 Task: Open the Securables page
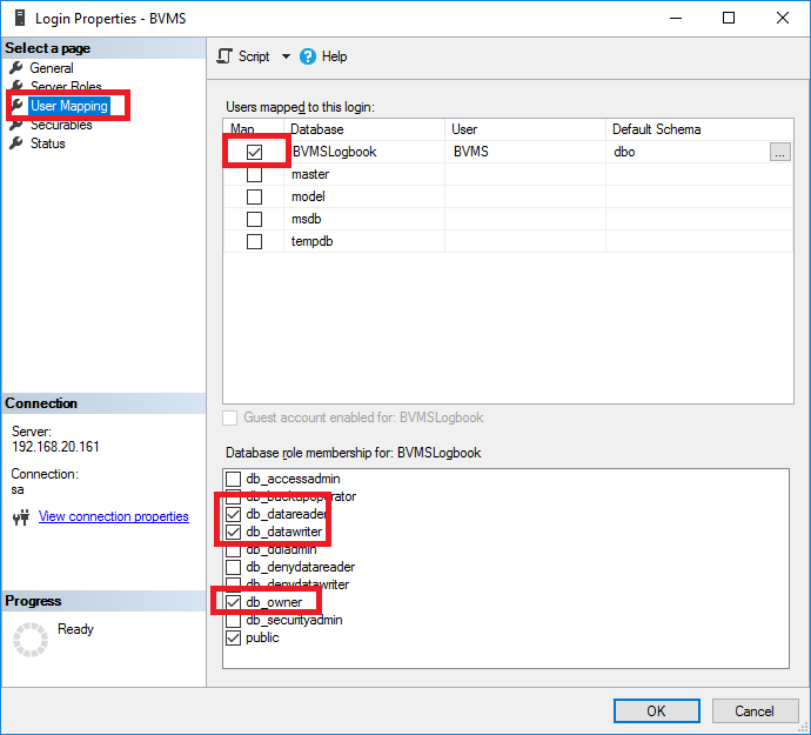[x=61, y=125]
